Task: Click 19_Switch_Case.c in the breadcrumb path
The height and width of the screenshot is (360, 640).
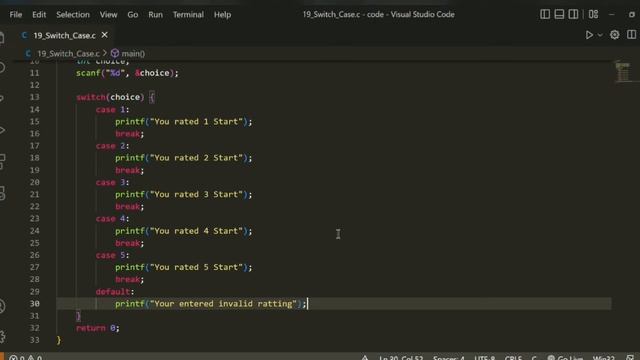Action: [x=69, y=53]
